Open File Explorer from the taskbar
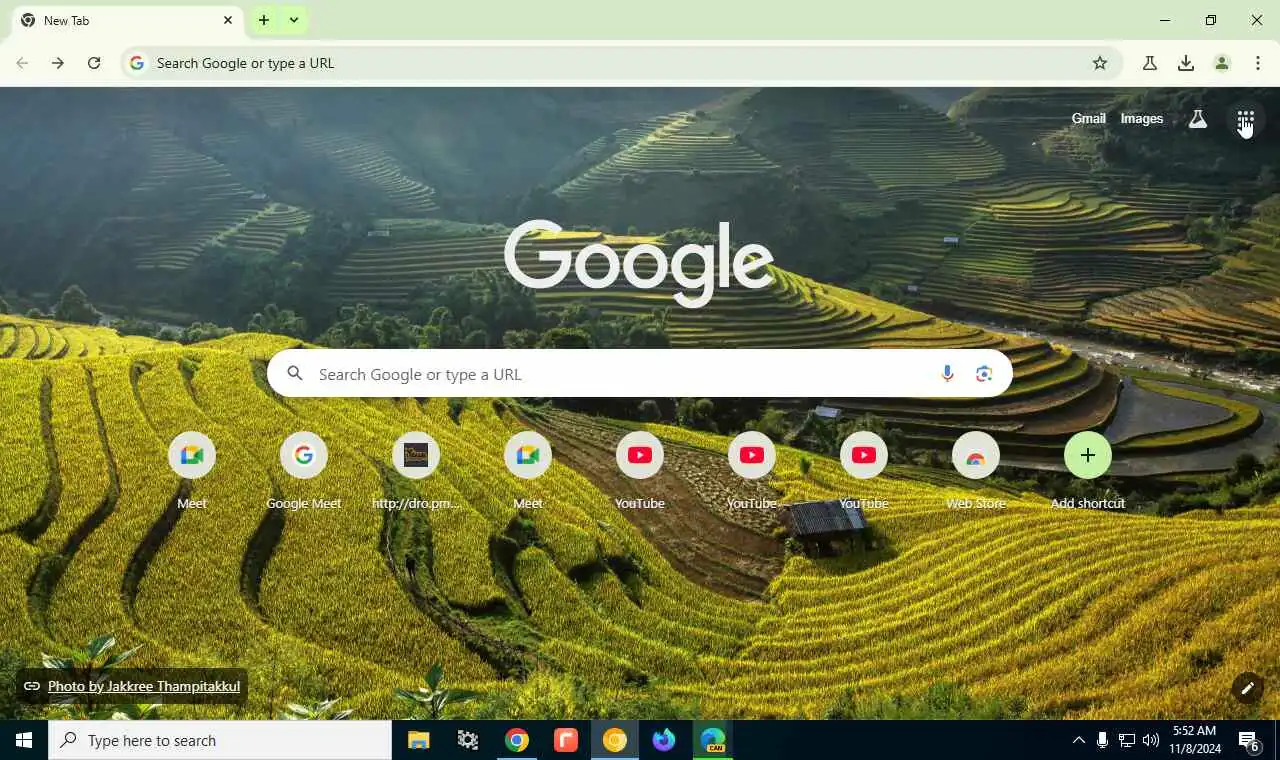The height and width of the screenshot is (760, 1280). (418, 740)
